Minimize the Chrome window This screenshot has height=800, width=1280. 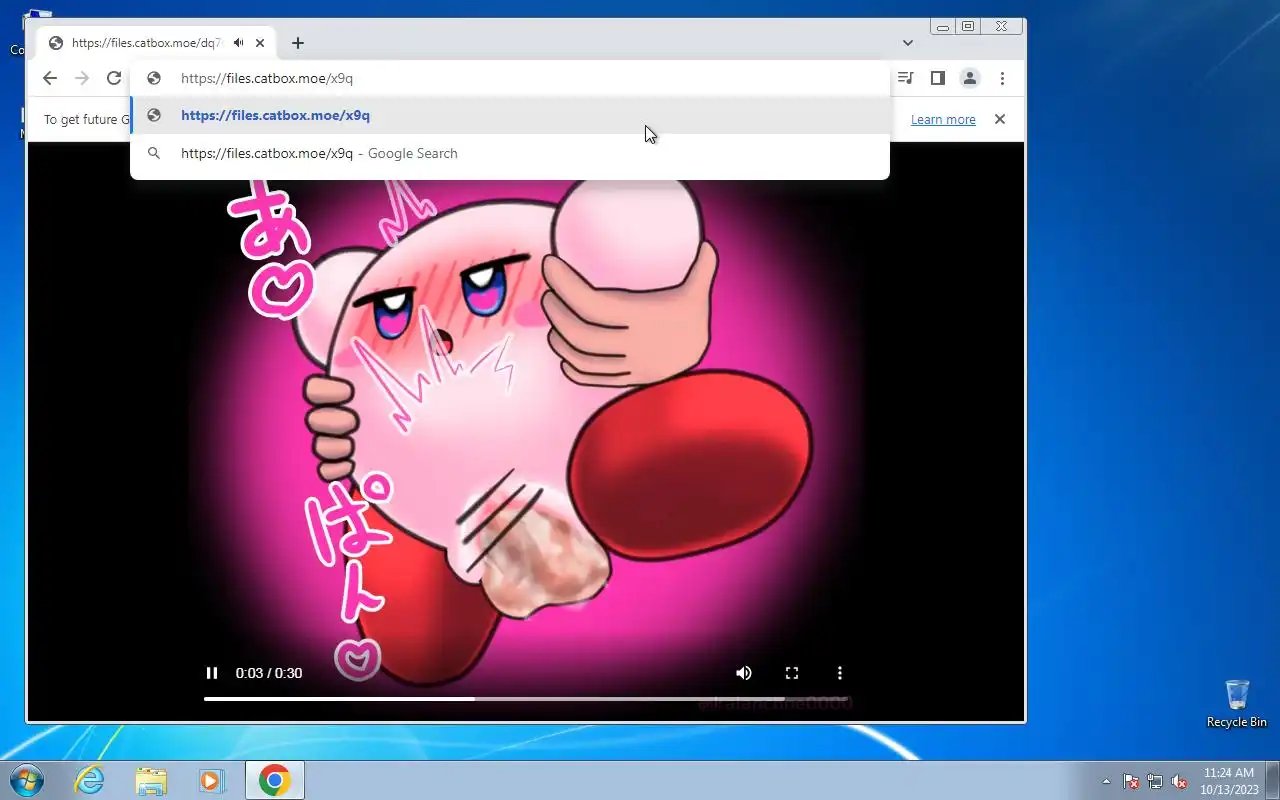click(943, 27)
